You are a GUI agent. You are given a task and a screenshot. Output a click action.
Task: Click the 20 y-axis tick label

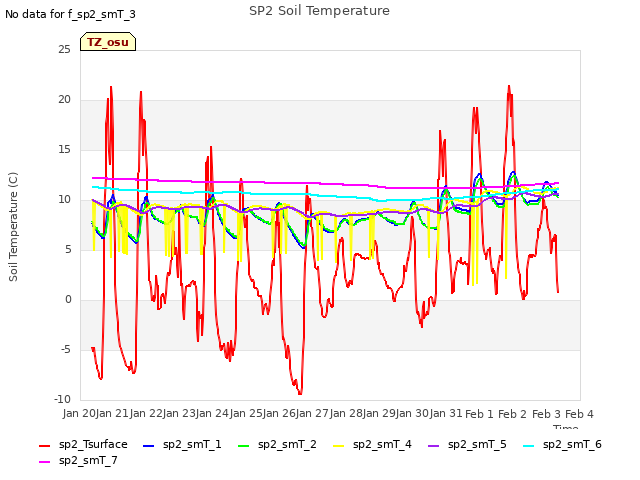64,100
